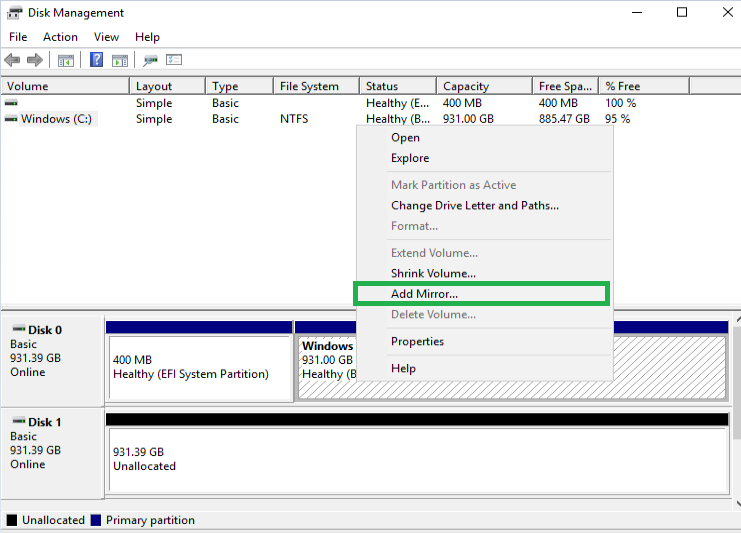Image resolution: width=741 pixels, height=533 pixels.
Task: Sort list by Capacity column header
Action: (x=466, y=86)
